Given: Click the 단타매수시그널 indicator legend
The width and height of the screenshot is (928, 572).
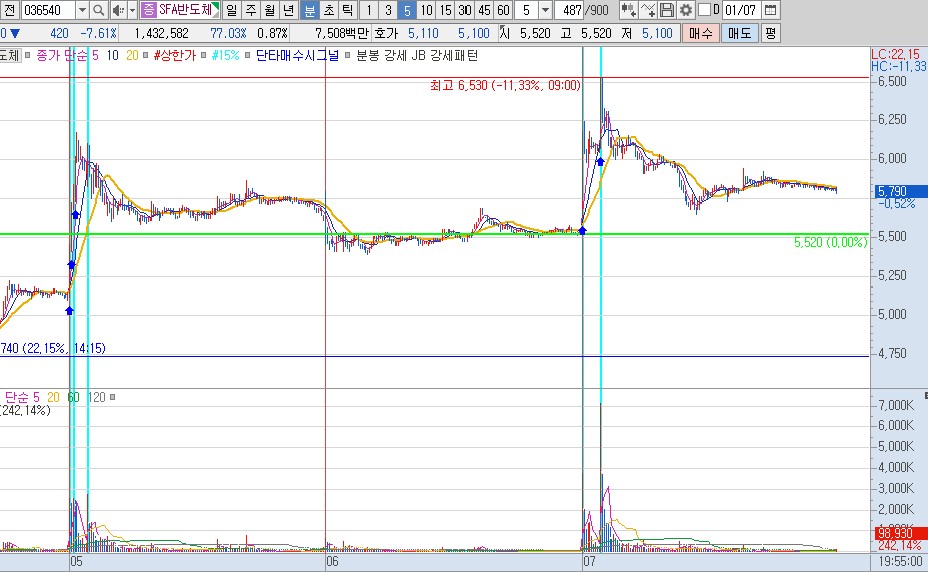Looking at the screenshot, I should click(x=298, y=56).
